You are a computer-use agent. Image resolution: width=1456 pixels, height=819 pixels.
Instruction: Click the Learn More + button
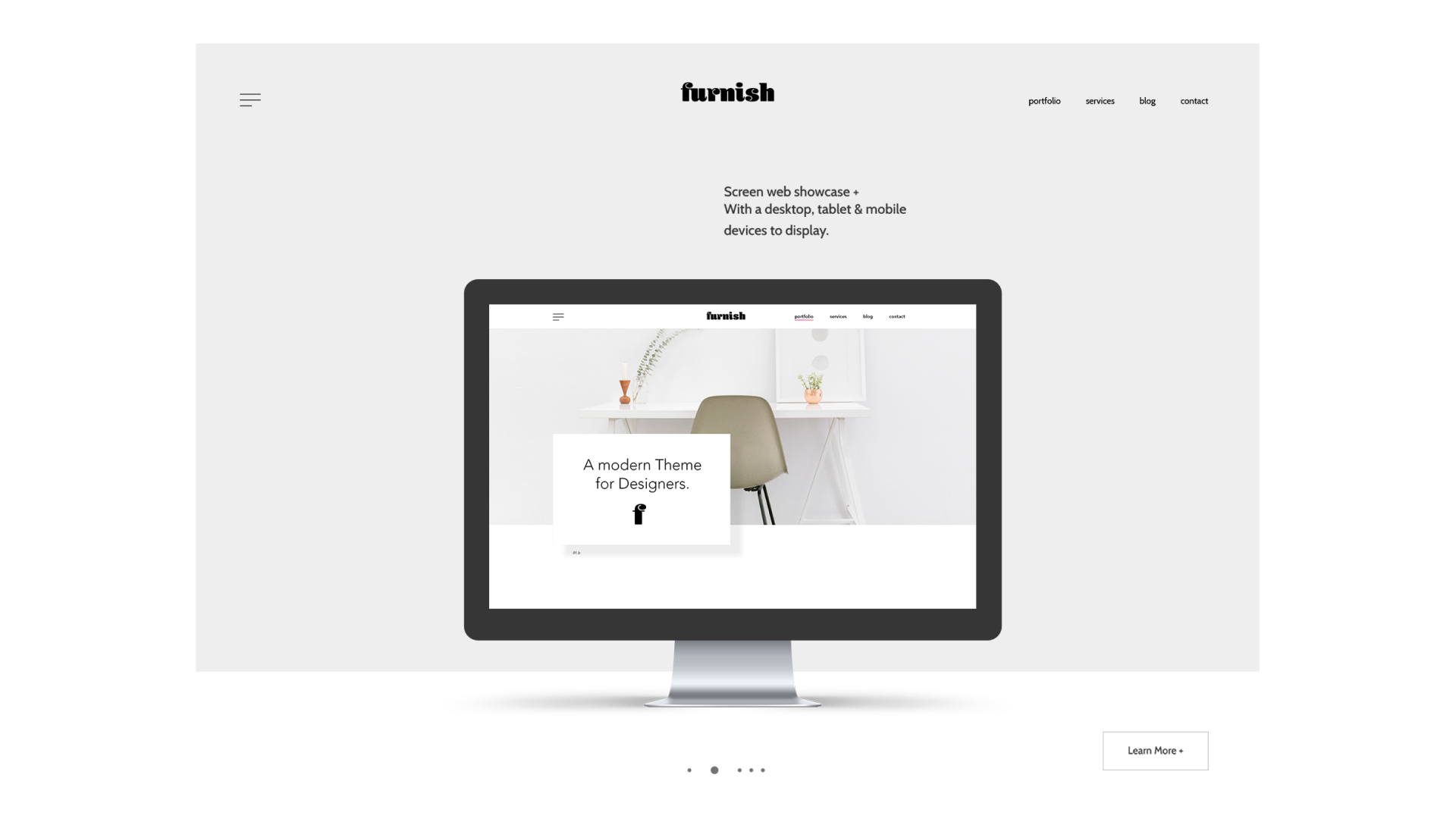pos(1155,750)
